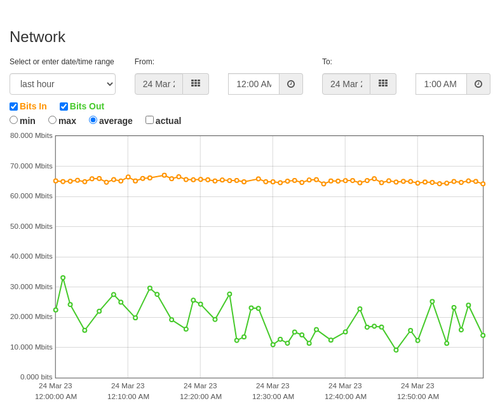Click the '0.000 bits' axis label

click(x=36, y=377)
